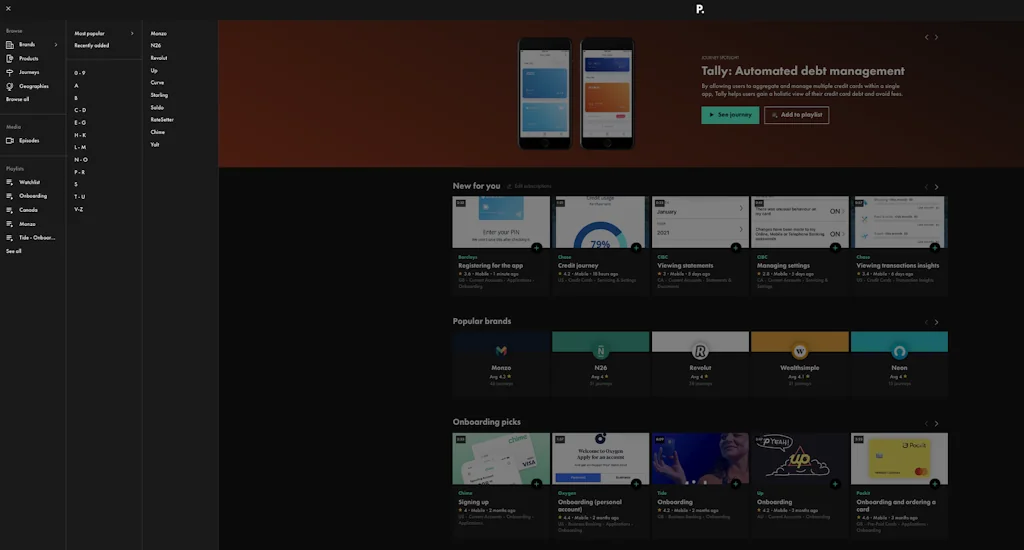Select Yolt in the brand list
The height and width of the screenshot is (550, 1024).
[x=155, y=144]
